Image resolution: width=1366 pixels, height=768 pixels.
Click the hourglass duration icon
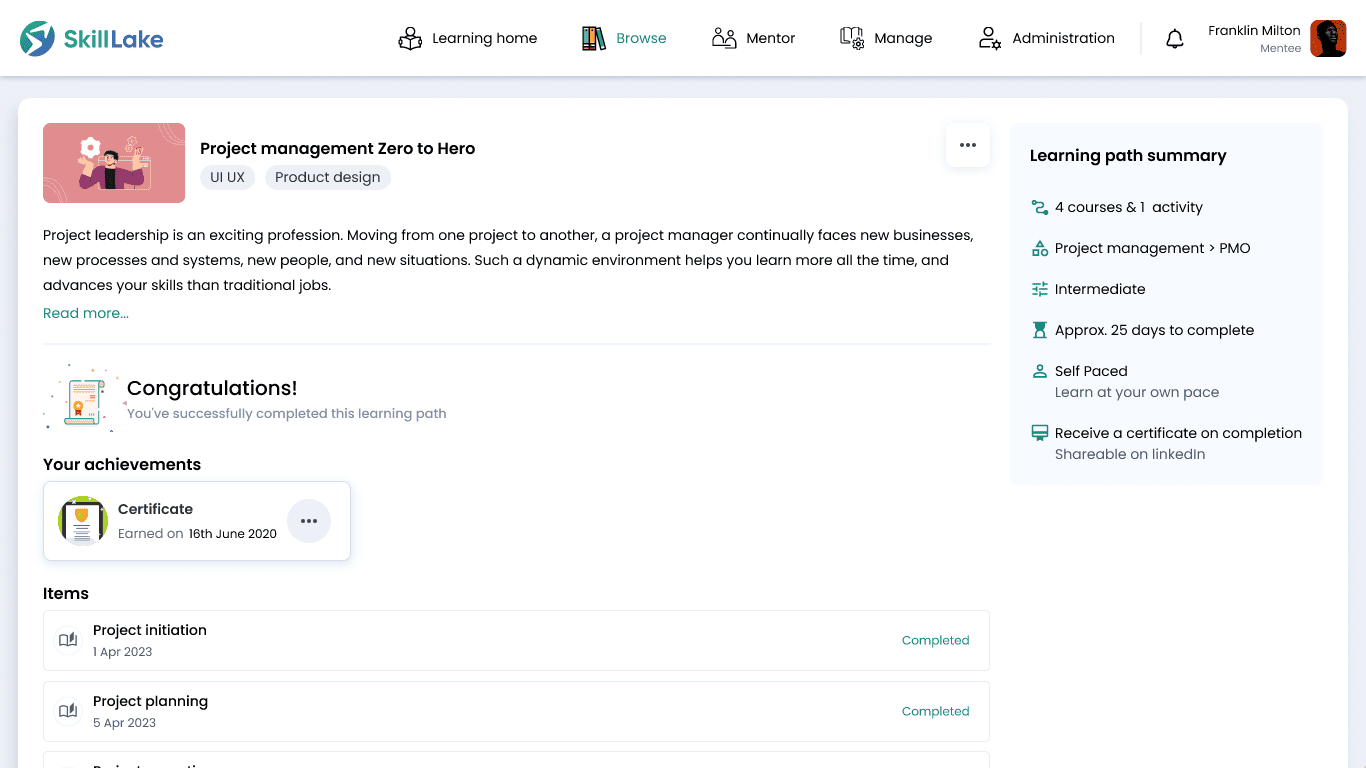(x=1040, y=330)
